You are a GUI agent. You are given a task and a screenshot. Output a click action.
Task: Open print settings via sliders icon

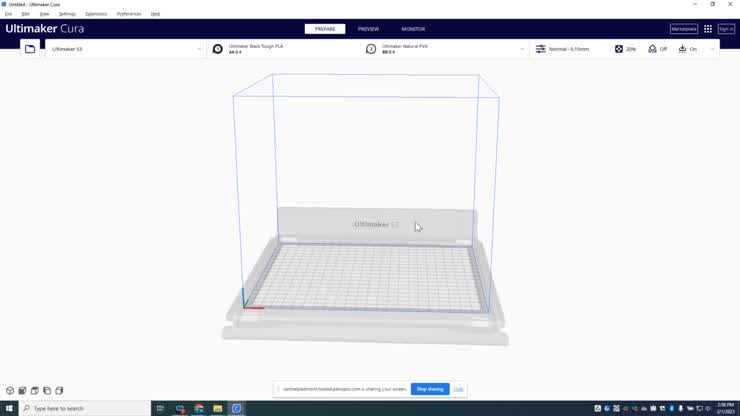pyautogui.click(x=540, y=49)
